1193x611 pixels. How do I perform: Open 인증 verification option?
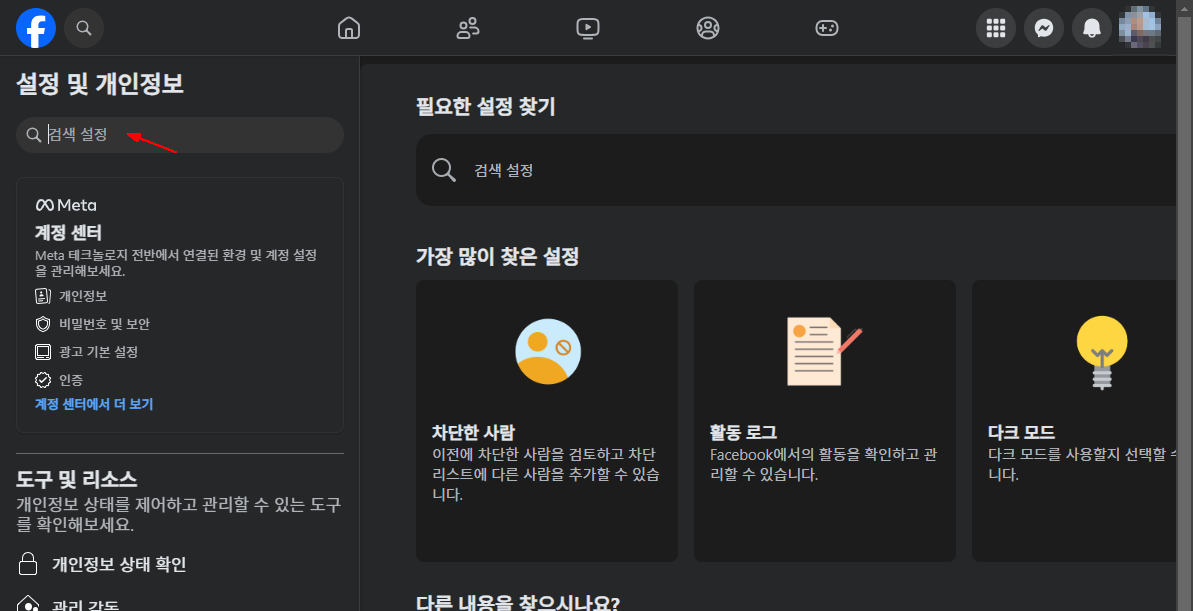(71, 380)
